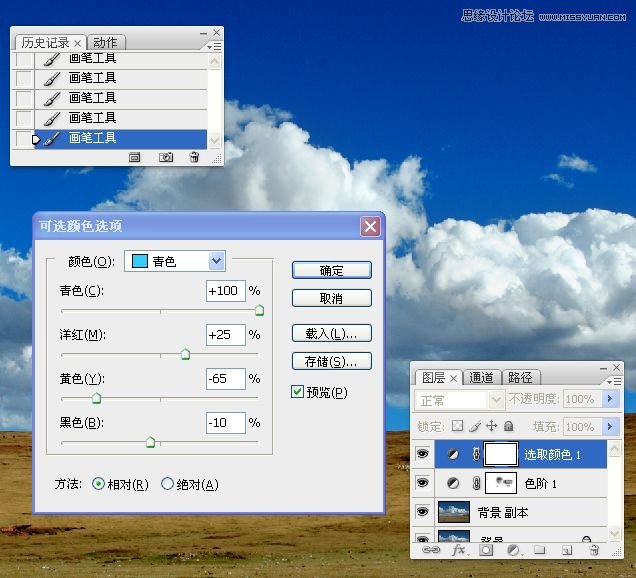The image size is (636, 578).
Task: Click the 存储(S)... button
Action: [x=332, y=361]
